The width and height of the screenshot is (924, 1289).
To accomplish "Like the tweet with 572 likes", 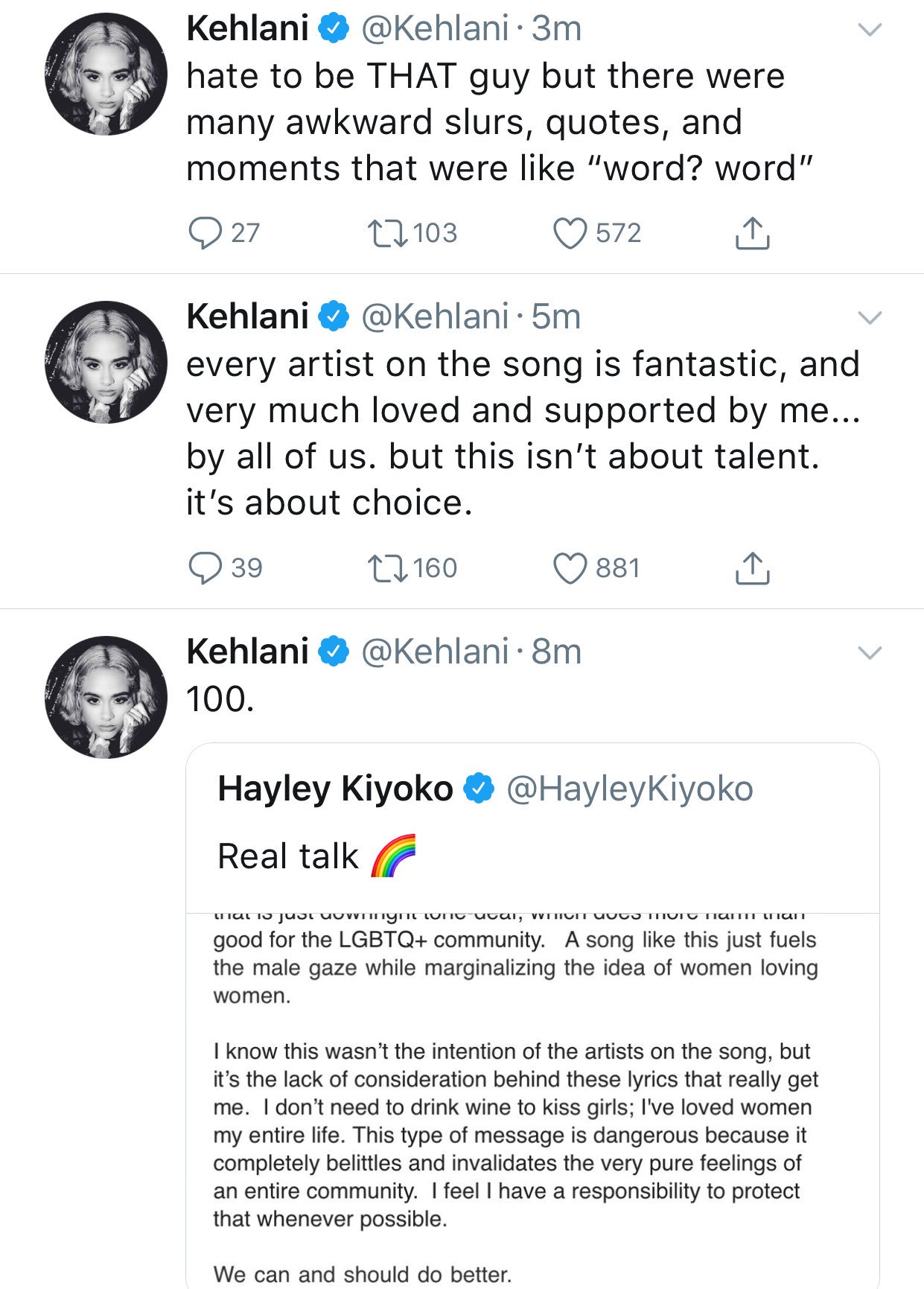I will 570,233.
